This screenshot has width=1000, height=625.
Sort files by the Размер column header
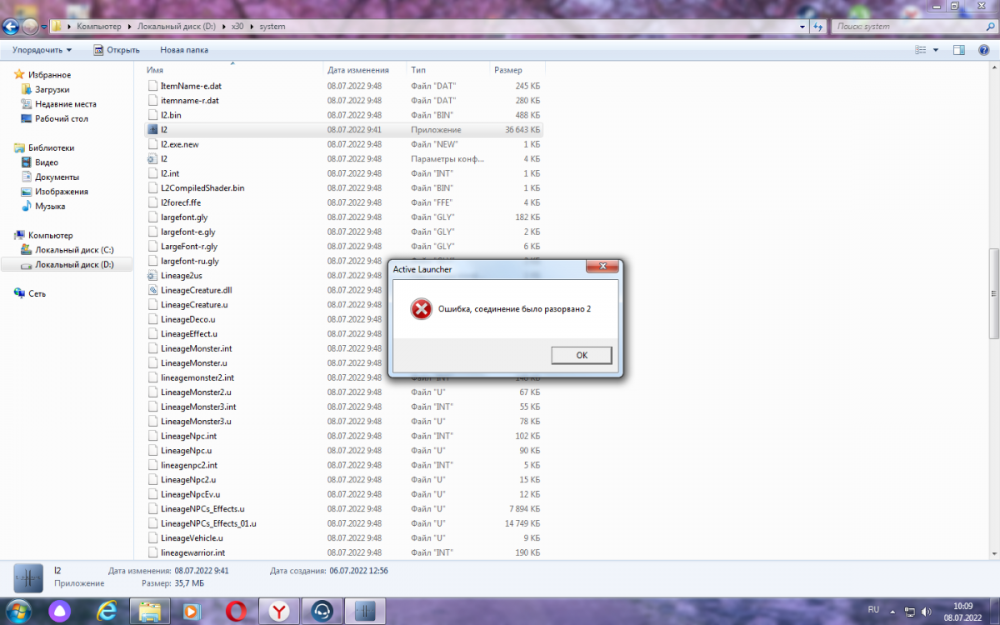[x=506, y=70]
